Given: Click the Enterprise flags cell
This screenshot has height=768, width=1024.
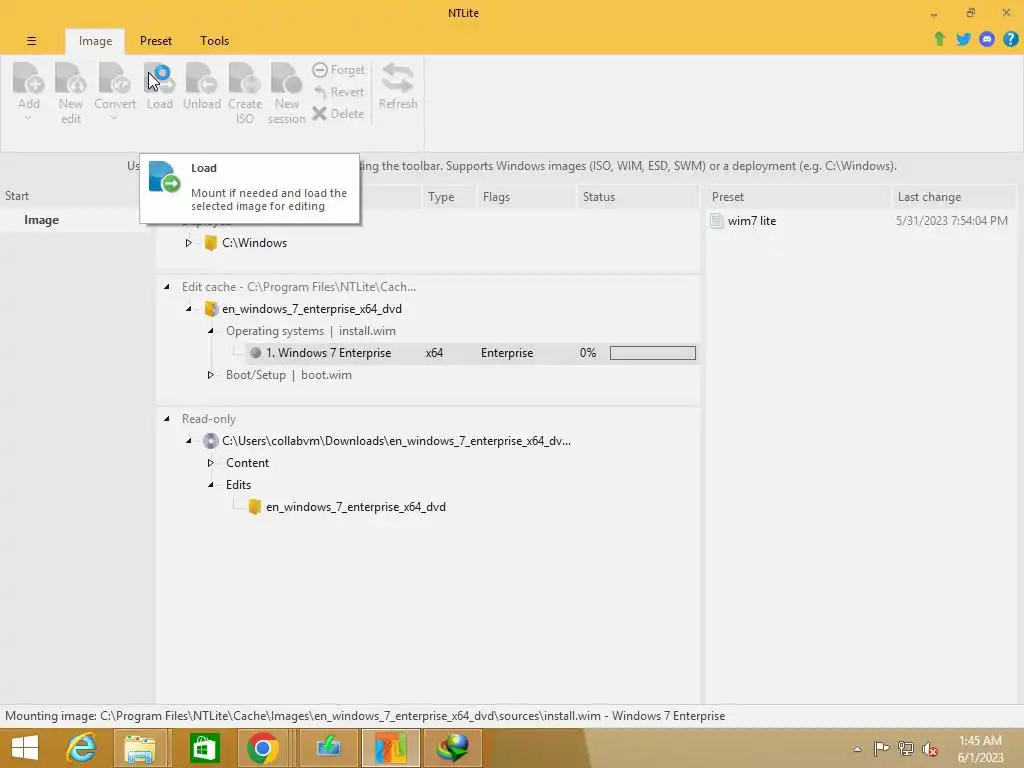Looking at the screenshot, I should click(x=507, y=353).
